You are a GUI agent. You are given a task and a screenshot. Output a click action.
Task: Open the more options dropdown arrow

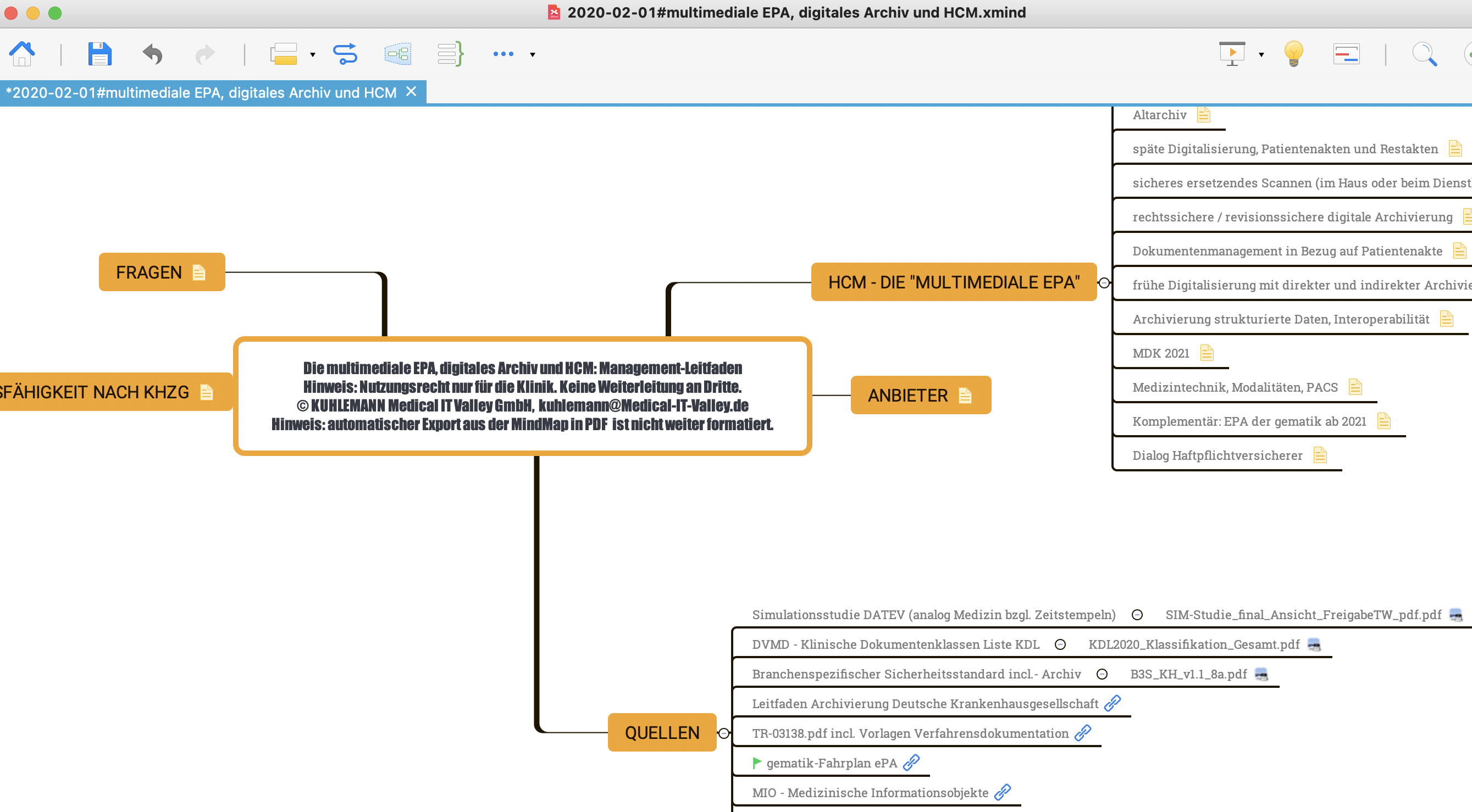click(533, 55)
